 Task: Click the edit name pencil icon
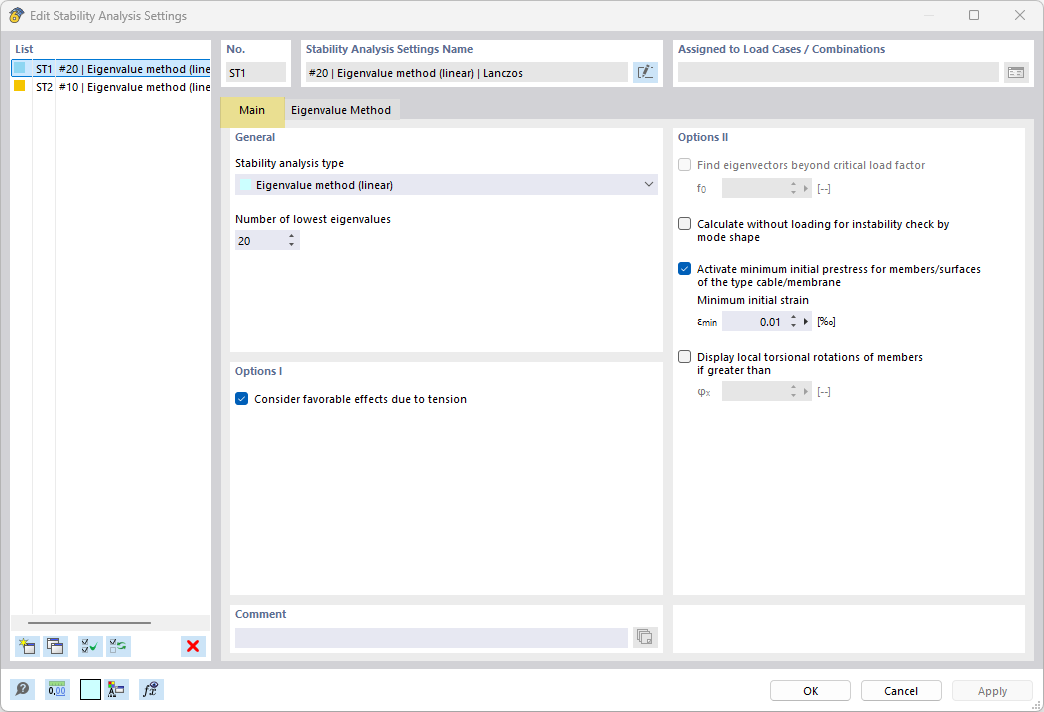click(x=645, y=72)
